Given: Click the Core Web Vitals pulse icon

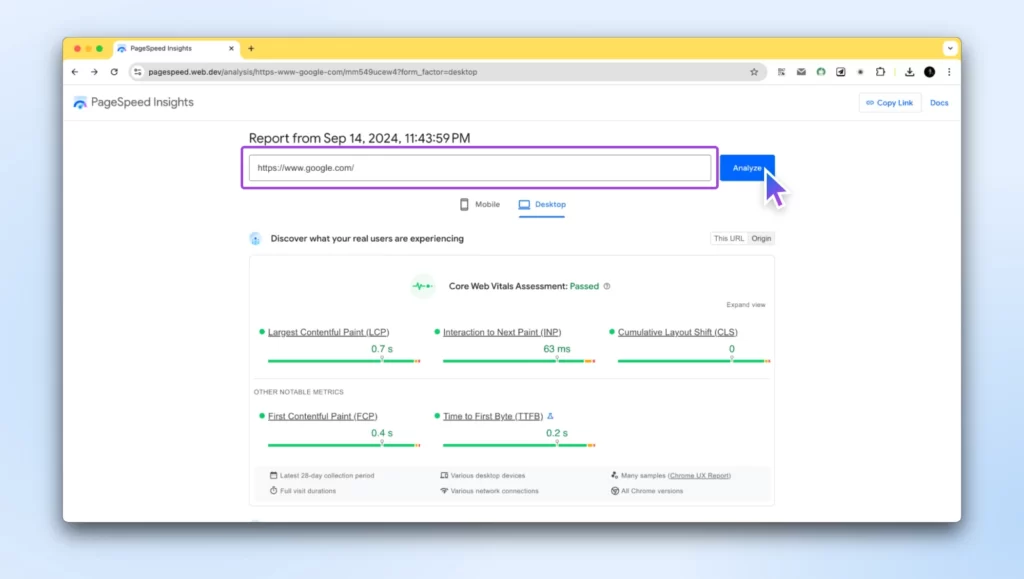Looking at the screenshot, I should click(x=423, y=286).
